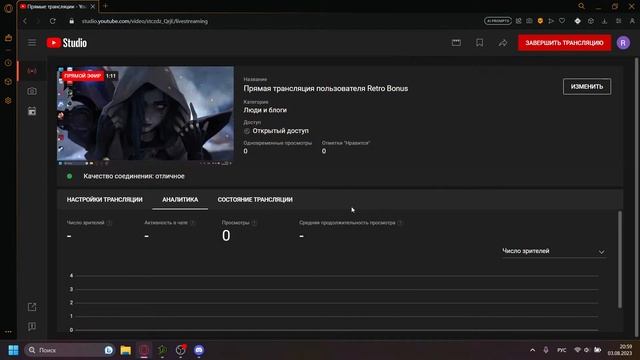This screenshot has width=640, height=360.
Task: Click the ИЗМЕНИТЬ button
Action: 587,87
